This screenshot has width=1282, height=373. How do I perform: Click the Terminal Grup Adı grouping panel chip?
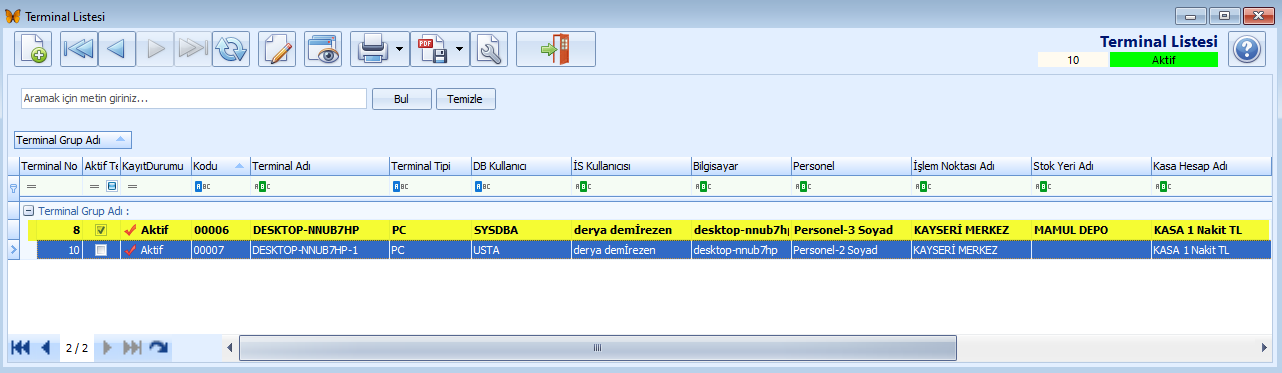[x=72, y=140]
